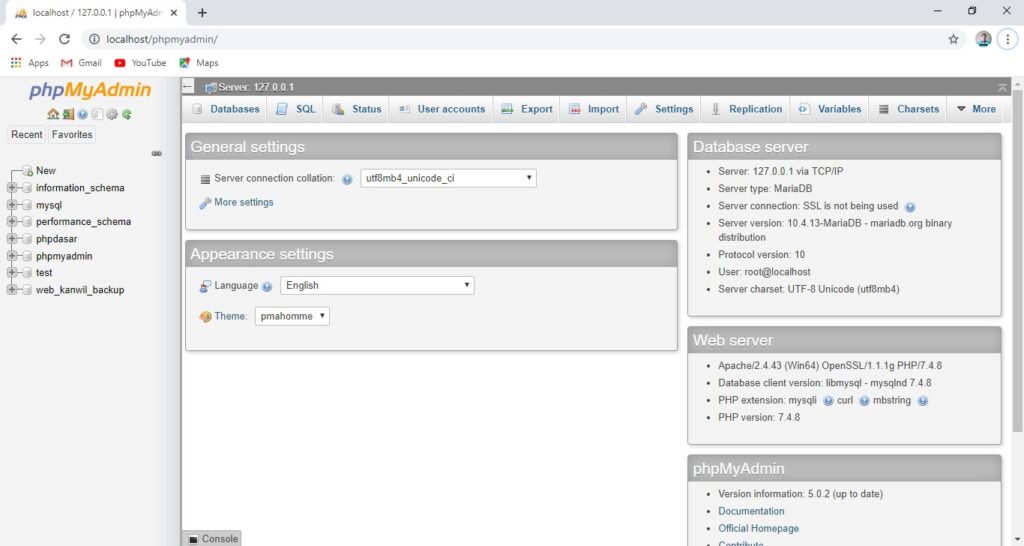Click the More settings link
Image resolution: width=1024 pixels, height=546 pixels.
click(243, 202)
